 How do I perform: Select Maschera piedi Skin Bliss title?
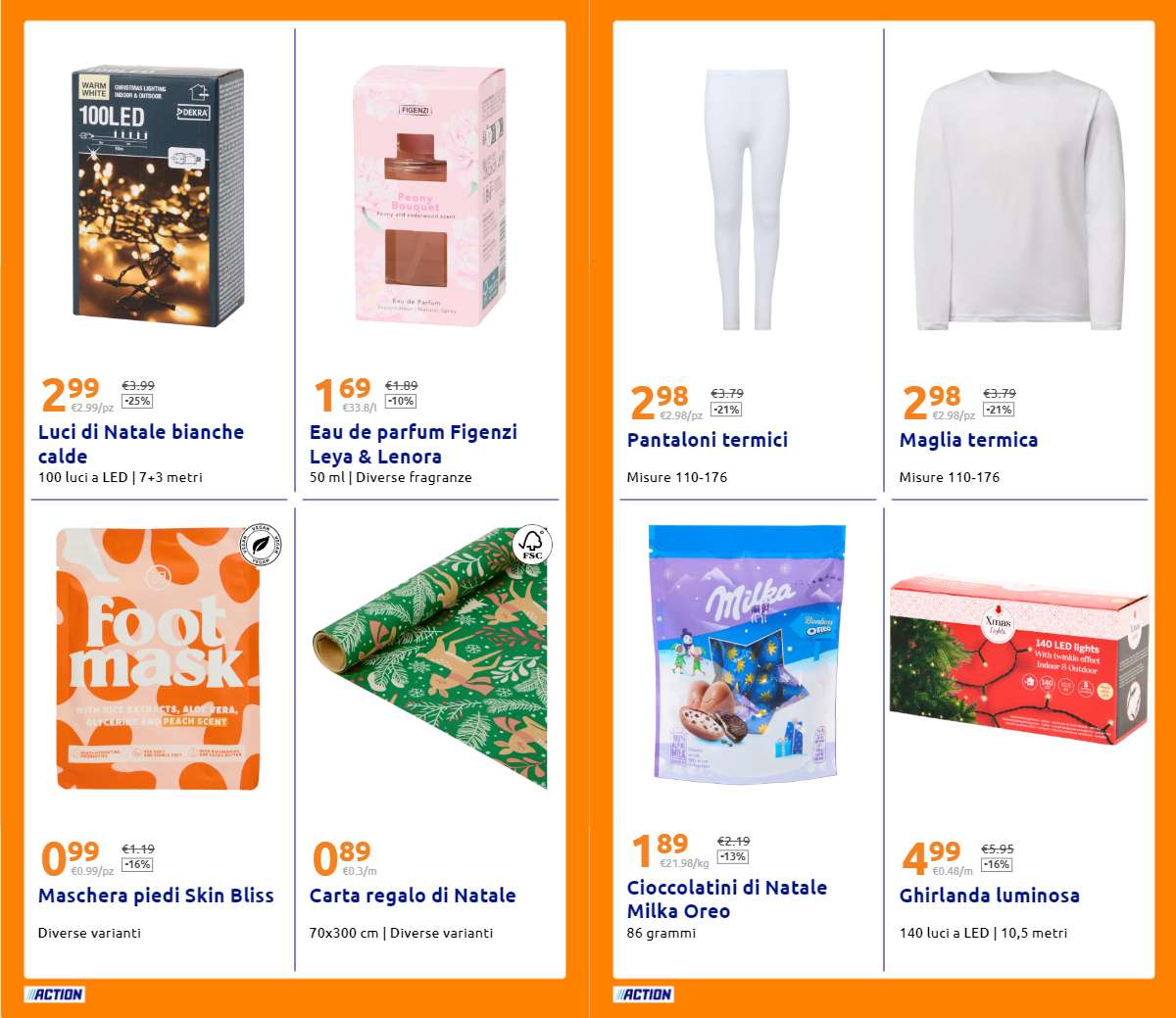pyautogui.click(x=156, y=896)
